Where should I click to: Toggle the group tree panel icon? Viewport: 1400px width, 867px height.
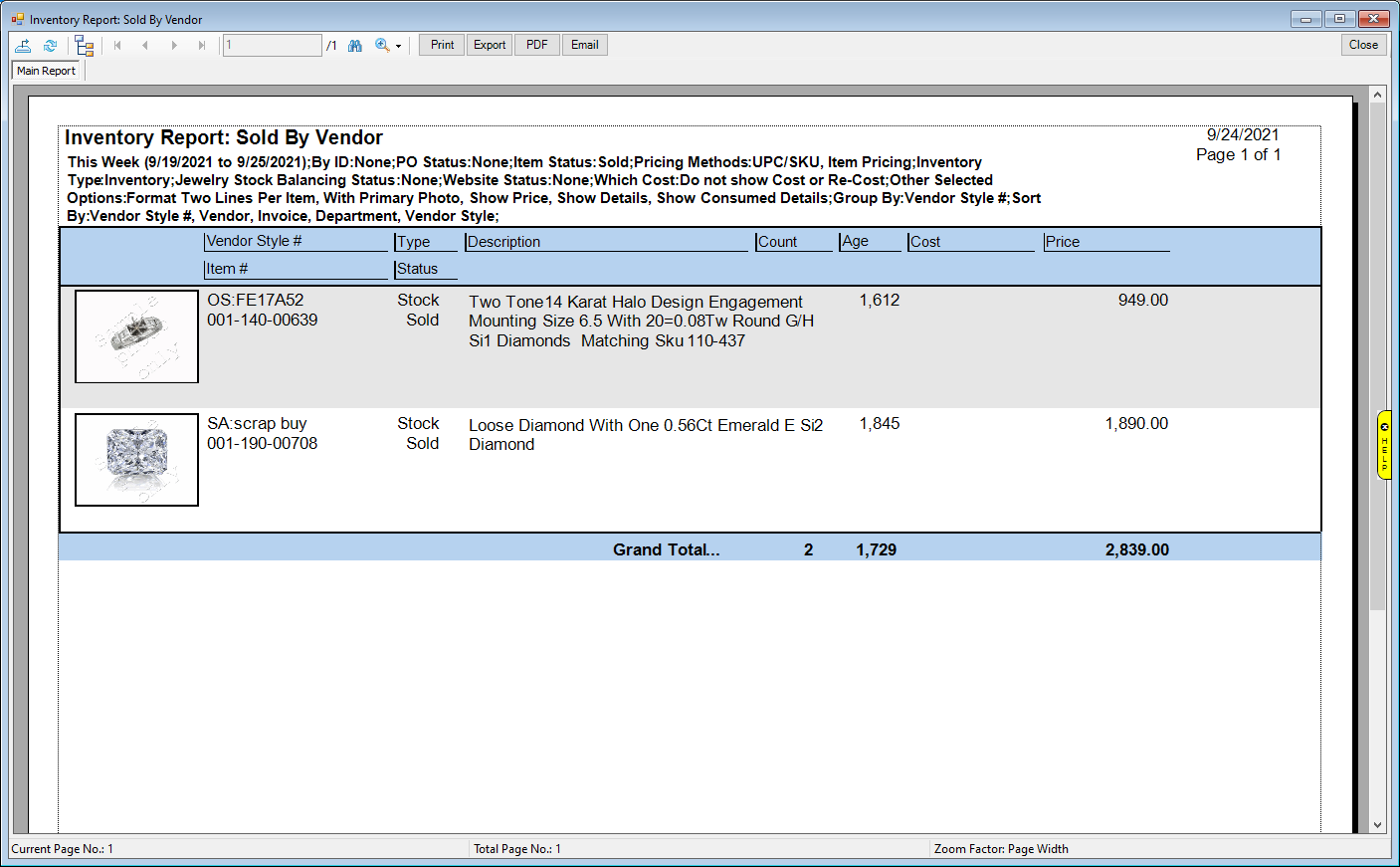coord(85,46)
